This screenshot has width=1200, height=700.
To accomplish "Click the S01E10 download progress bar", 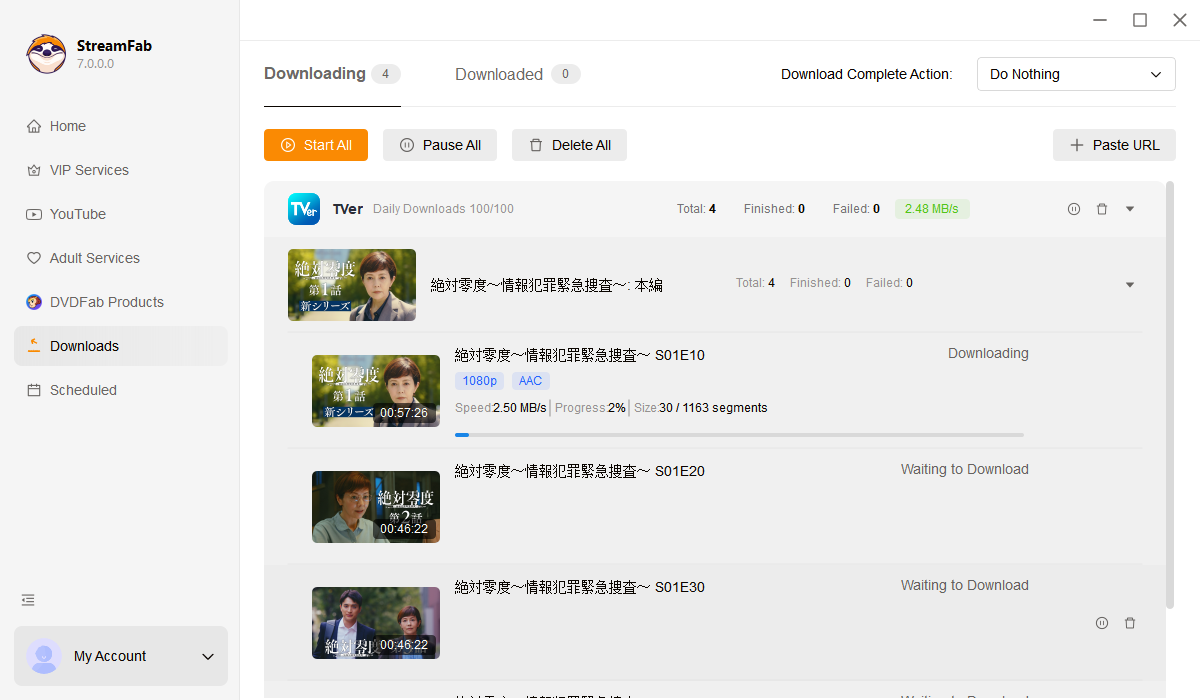I will click(x=739, y=435).
